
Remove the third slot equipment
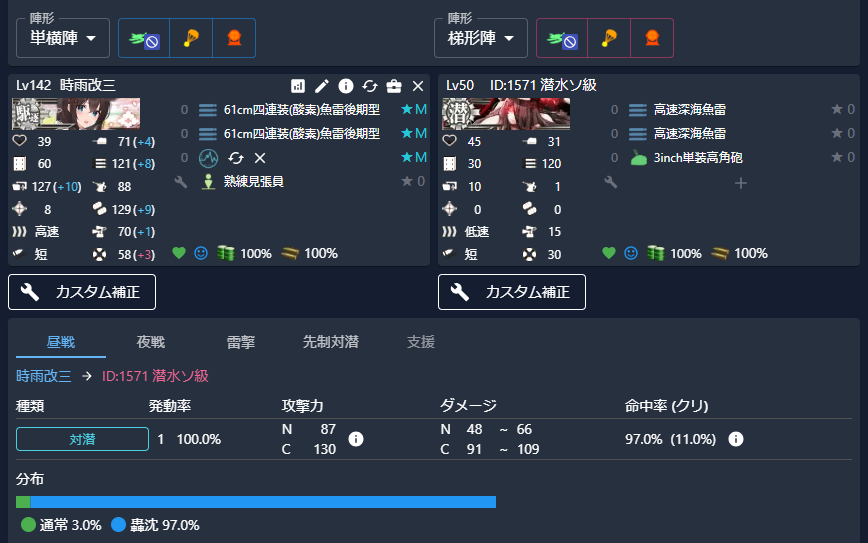click(x=260, y=158)
